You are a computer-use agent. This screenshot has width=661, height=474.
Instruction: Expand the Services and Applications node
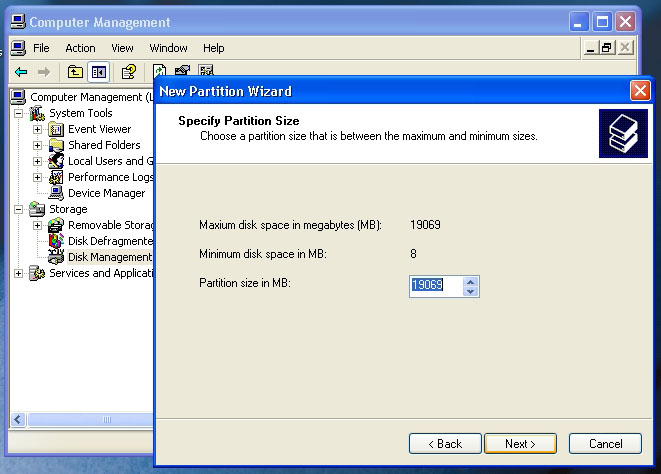19,273
